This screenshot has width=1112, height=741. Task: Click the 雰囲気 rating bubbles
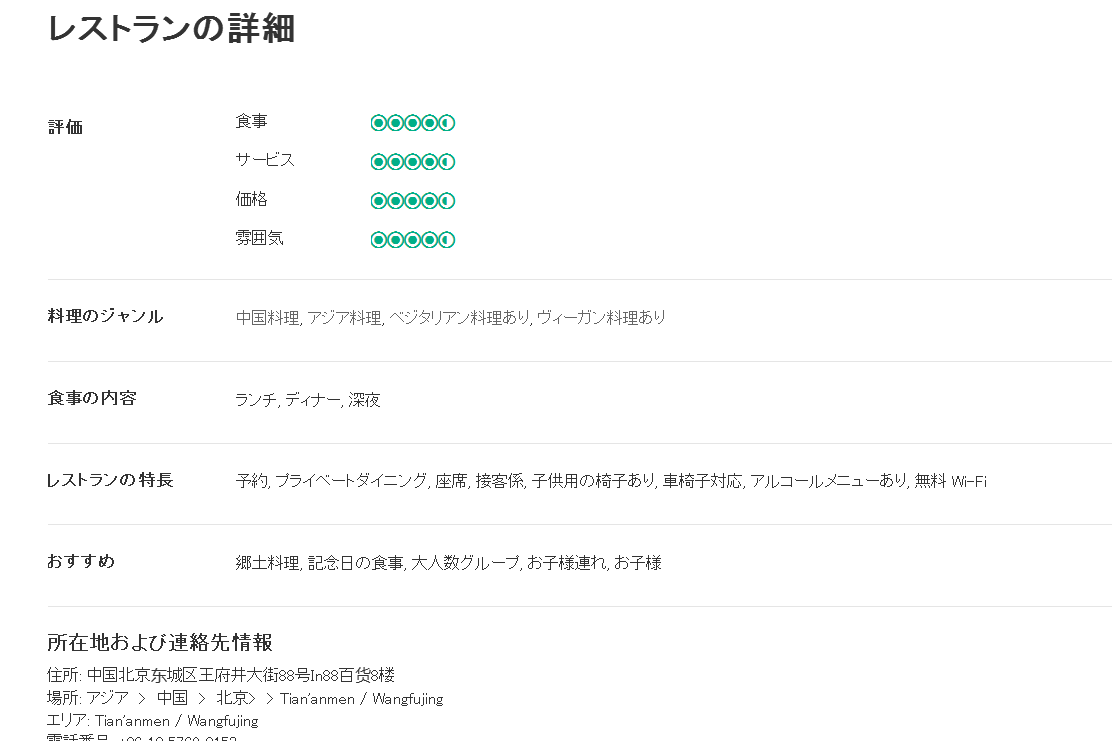(412, 240)
